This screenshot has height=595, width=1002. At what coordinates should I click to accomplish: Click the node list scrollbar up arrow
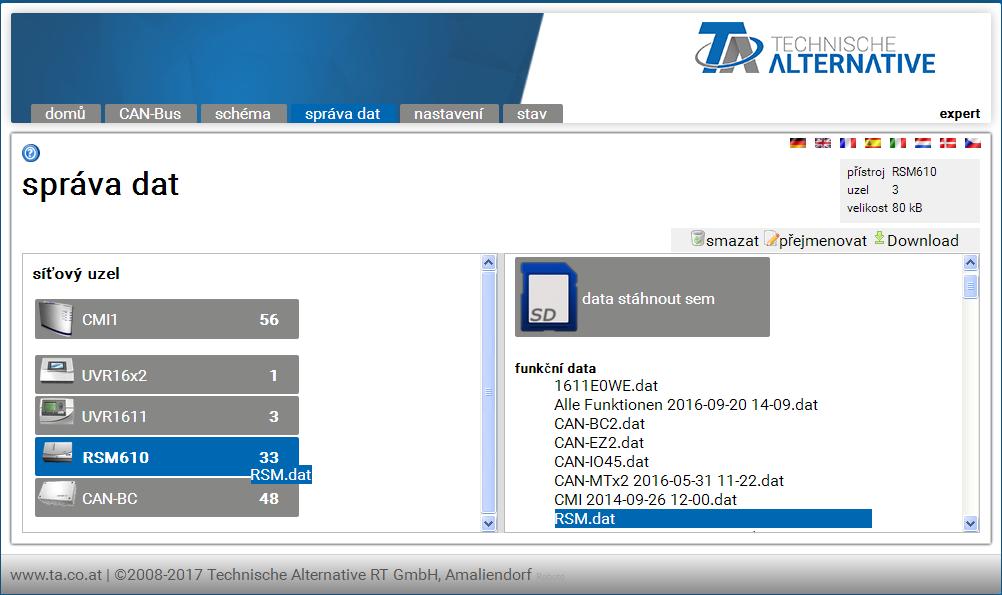point(489,263)
